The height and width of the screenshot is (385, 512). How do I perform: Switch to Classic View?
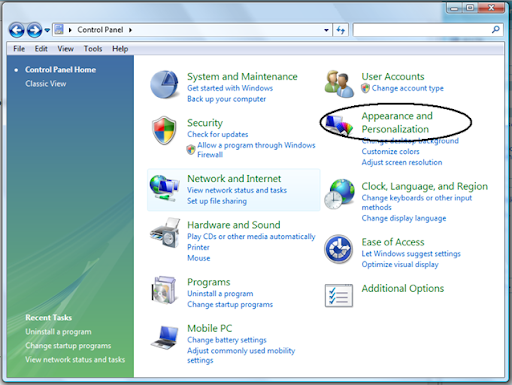46,84
